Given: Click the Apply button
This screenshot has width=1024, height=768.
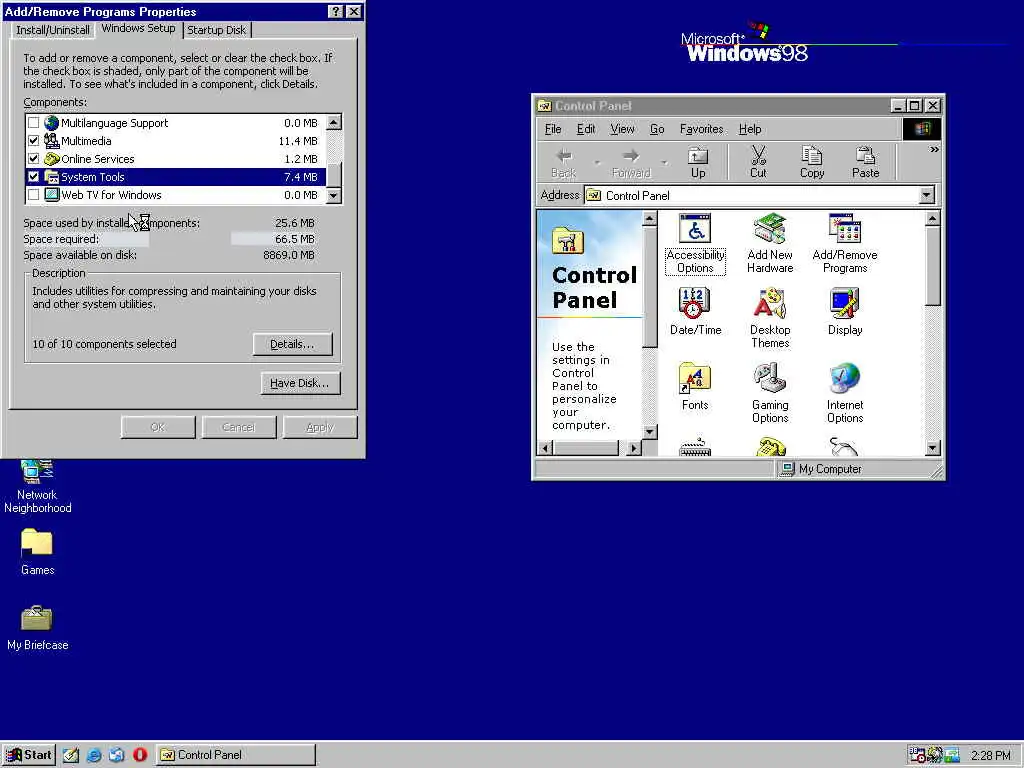Looking at the screenshot, I should click(x=320, y=427).
